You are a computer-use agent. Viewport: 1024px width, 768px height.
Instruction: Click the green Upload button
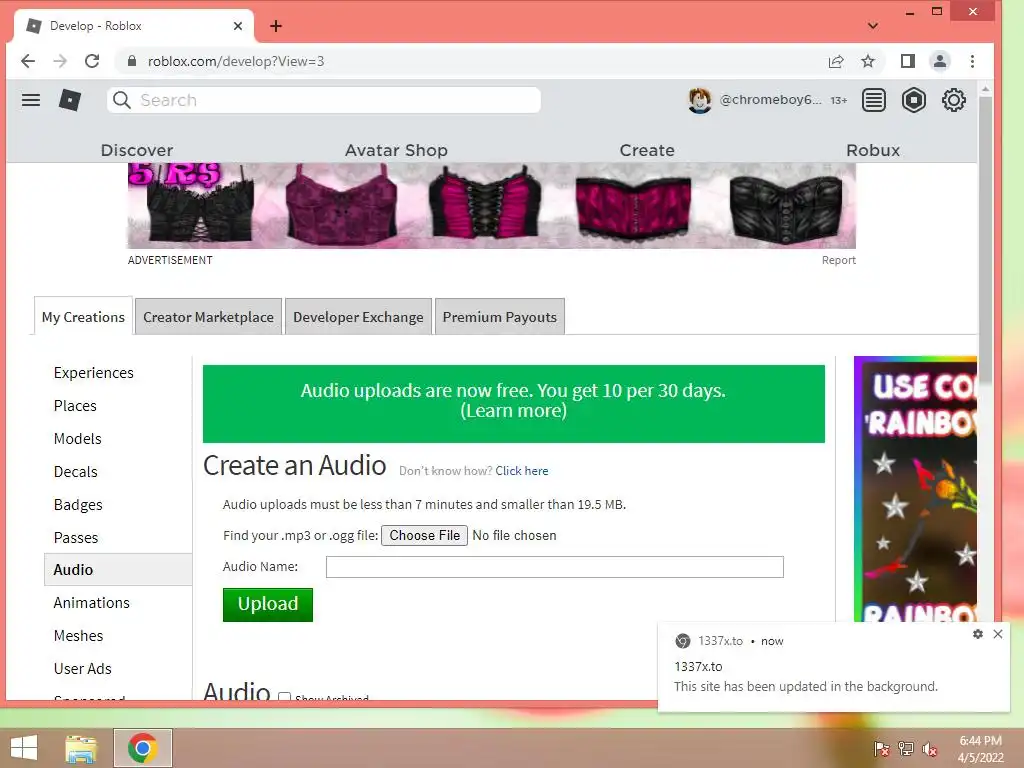pyautogui.click(x=268, y=605)
